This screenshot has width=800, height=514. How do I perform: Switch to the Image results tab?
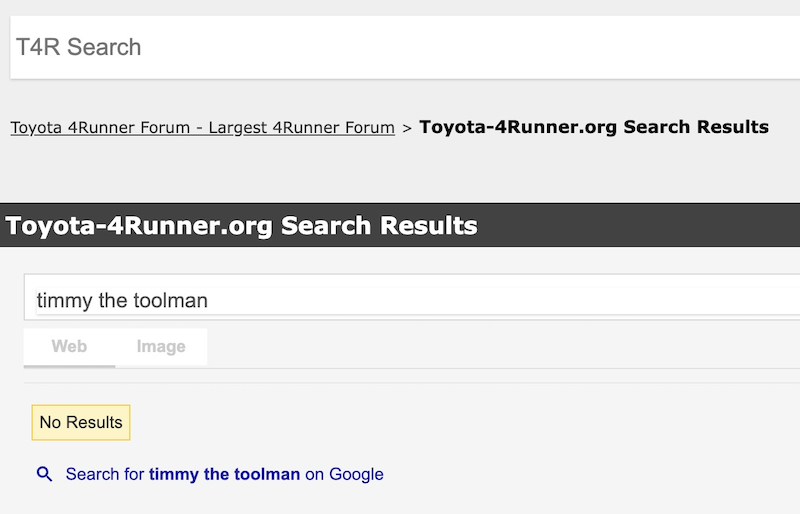coord(161,347)
